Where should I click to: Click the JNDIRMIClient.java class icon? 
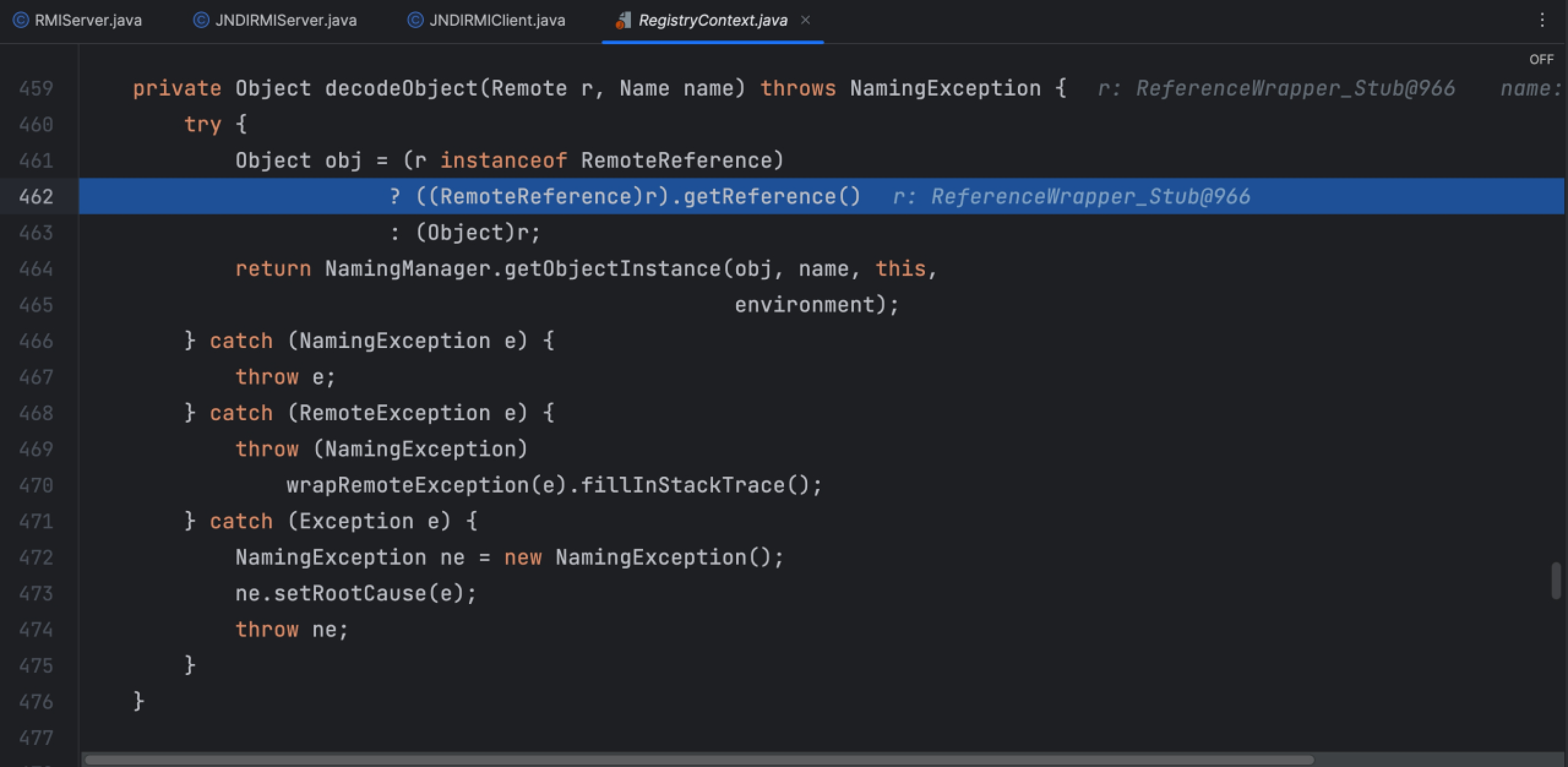click(x=415, y=20)
